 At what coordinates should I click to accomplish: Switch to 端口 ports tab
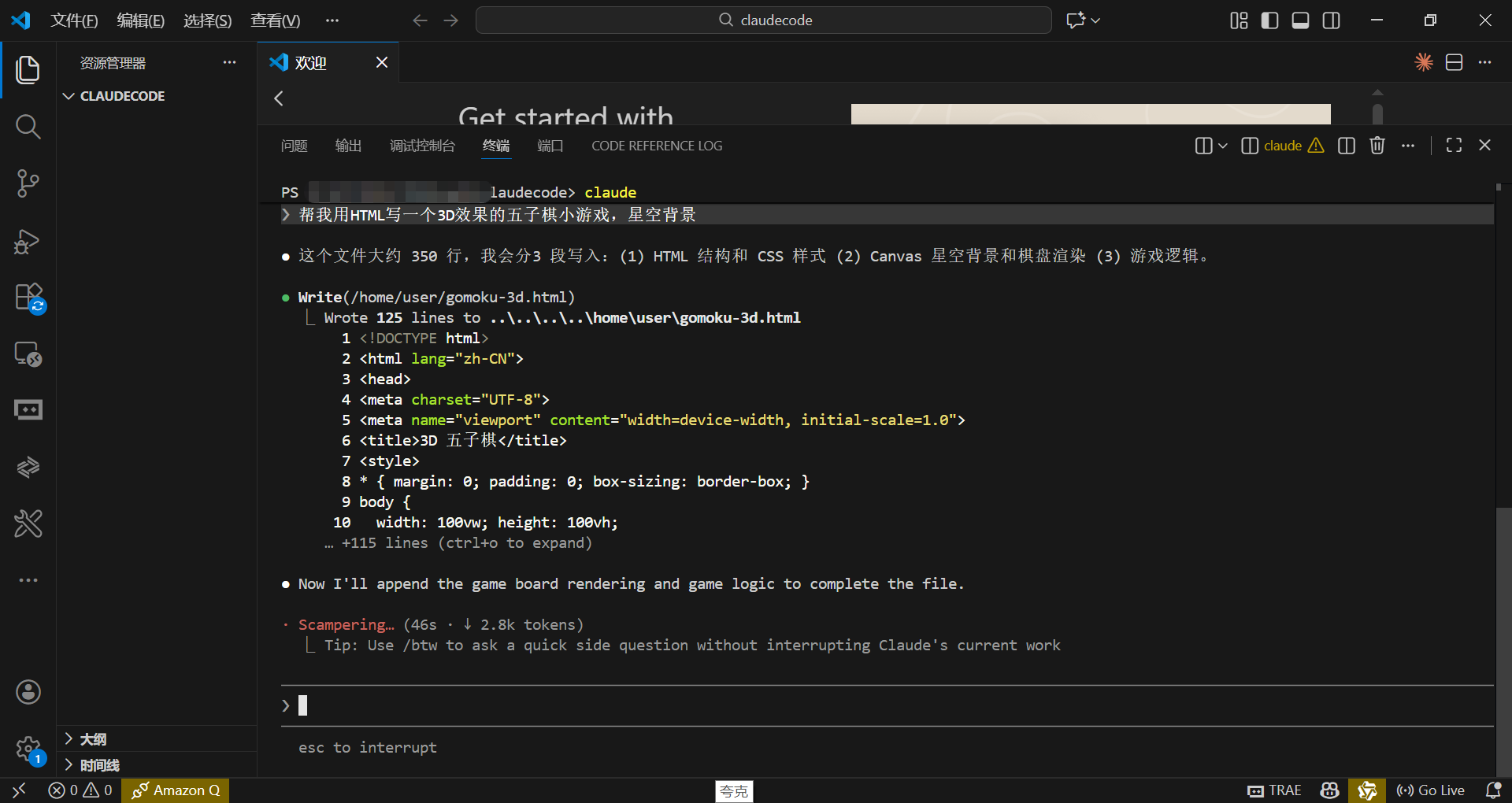(x=550, y=146)
